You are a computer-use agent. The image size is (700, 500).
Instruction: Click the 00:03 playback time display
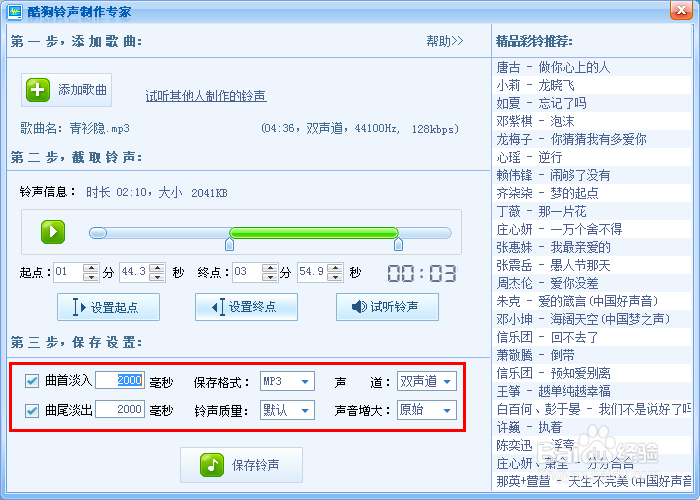pyautogui.click(x=421, y=273)
